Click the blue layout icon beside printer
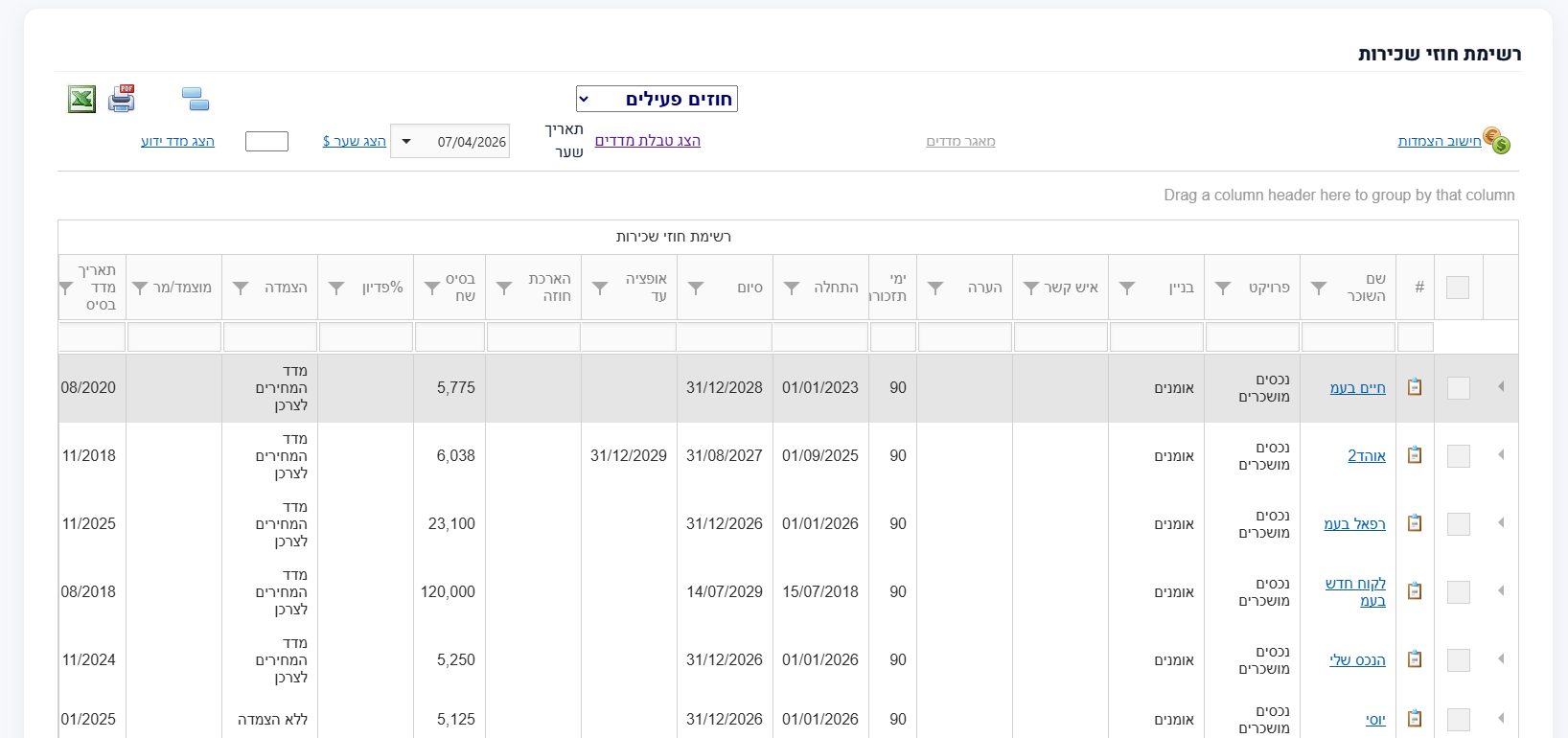Viewport: 1568px width, 738px height. click(x=196, y=99)
